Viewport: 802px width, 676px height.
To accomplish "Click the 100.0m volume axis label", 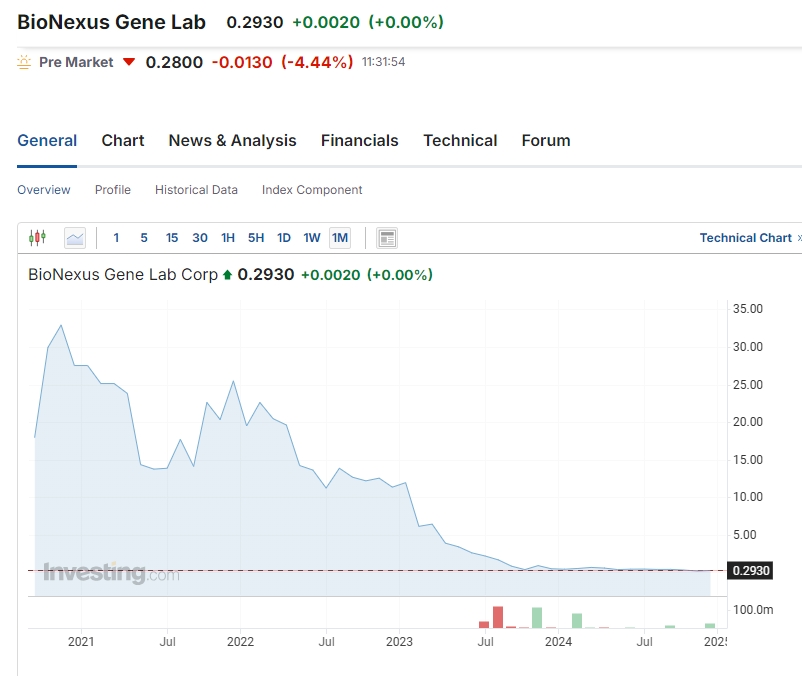I will coord(753,610).
